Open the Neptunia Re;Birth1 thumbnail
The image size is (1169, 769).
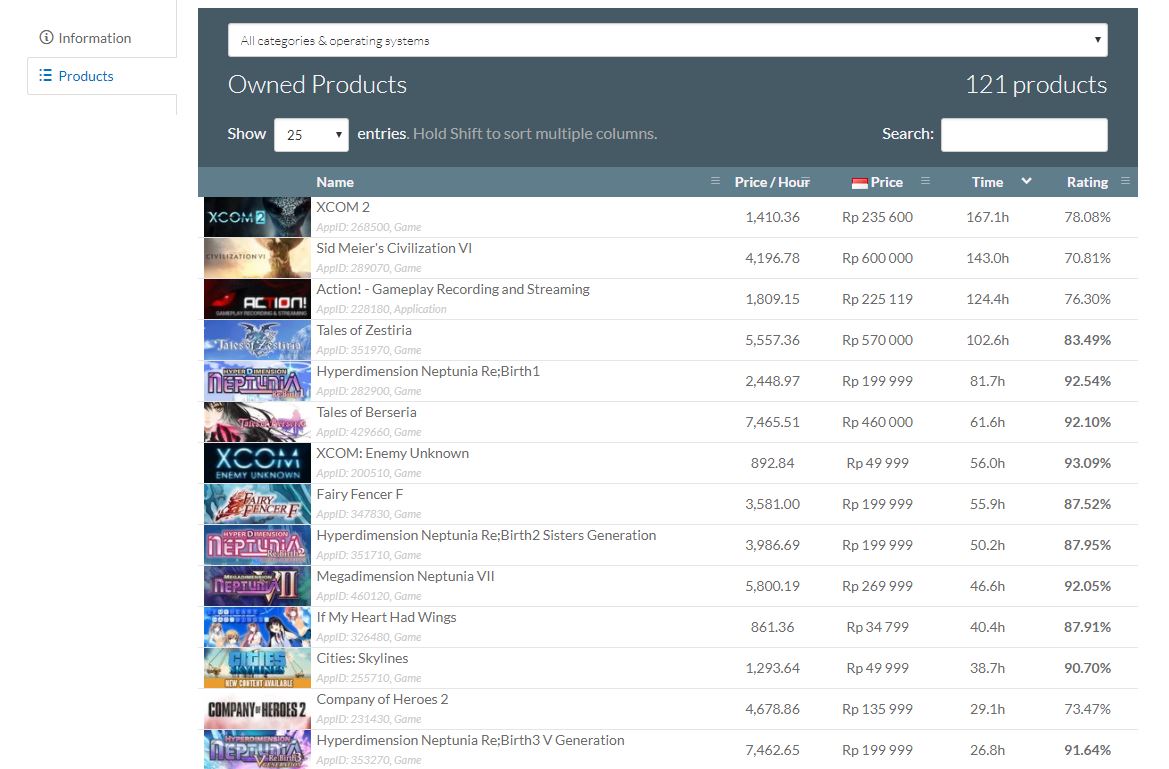point(257,381)
